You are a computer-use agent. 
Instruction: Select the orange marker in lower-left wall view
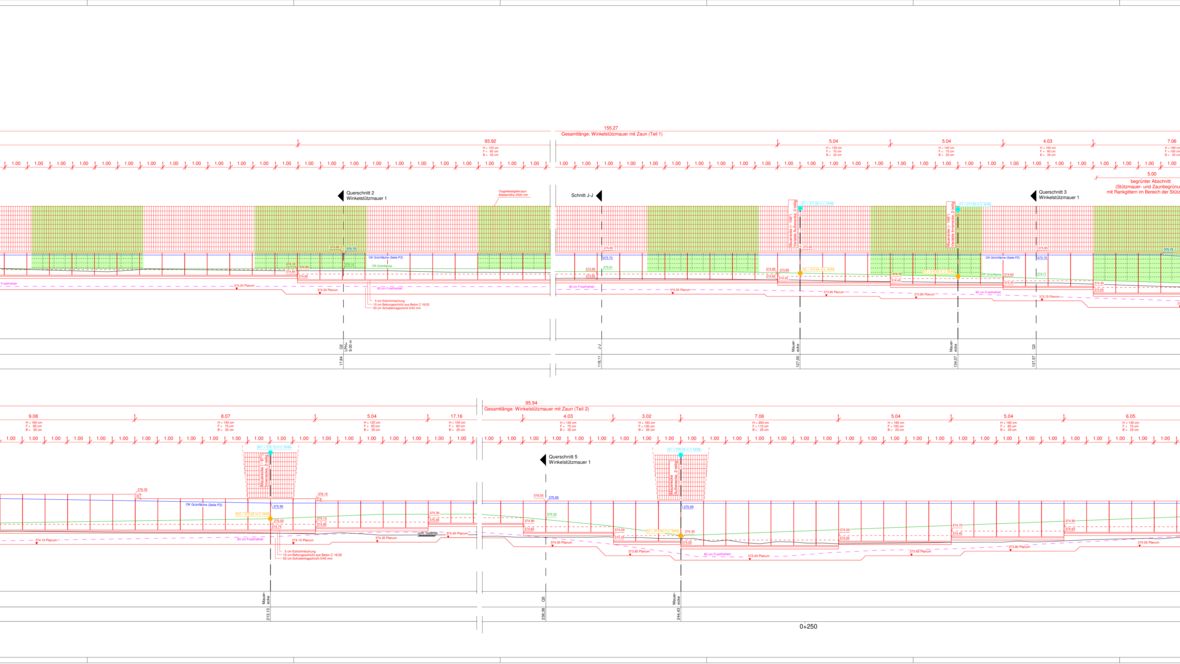(270, 520)
